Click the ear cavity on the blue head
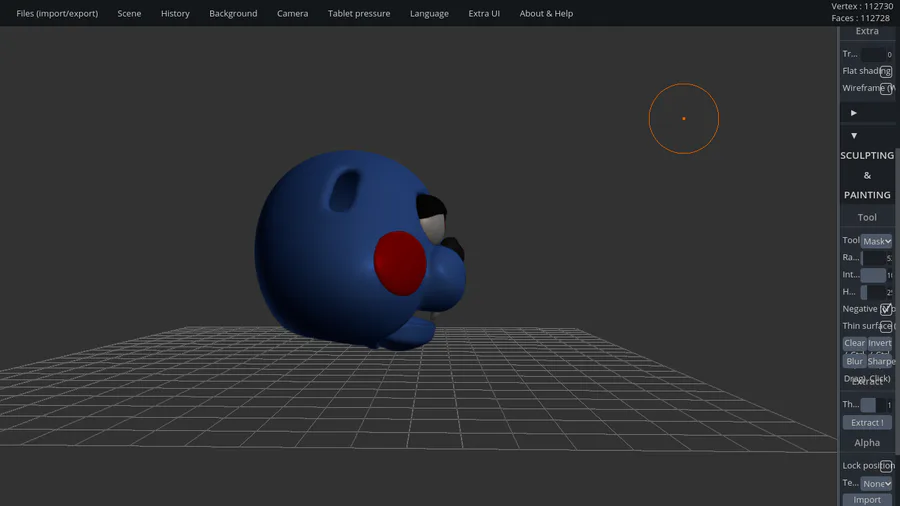 (344, 191)
